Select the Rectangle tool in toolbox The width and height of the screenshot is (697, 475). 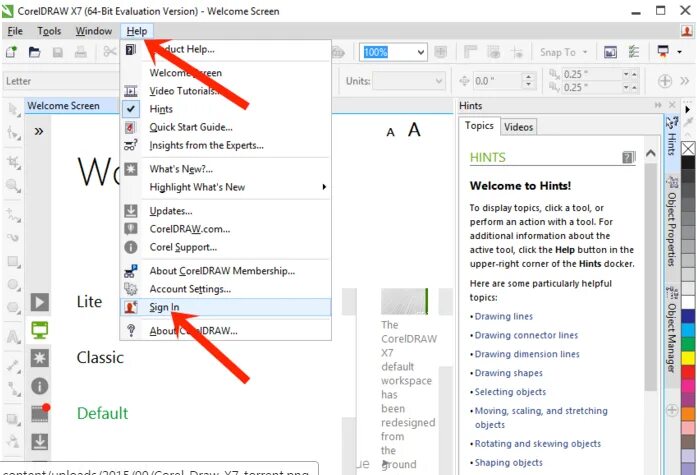pos(13,262)
